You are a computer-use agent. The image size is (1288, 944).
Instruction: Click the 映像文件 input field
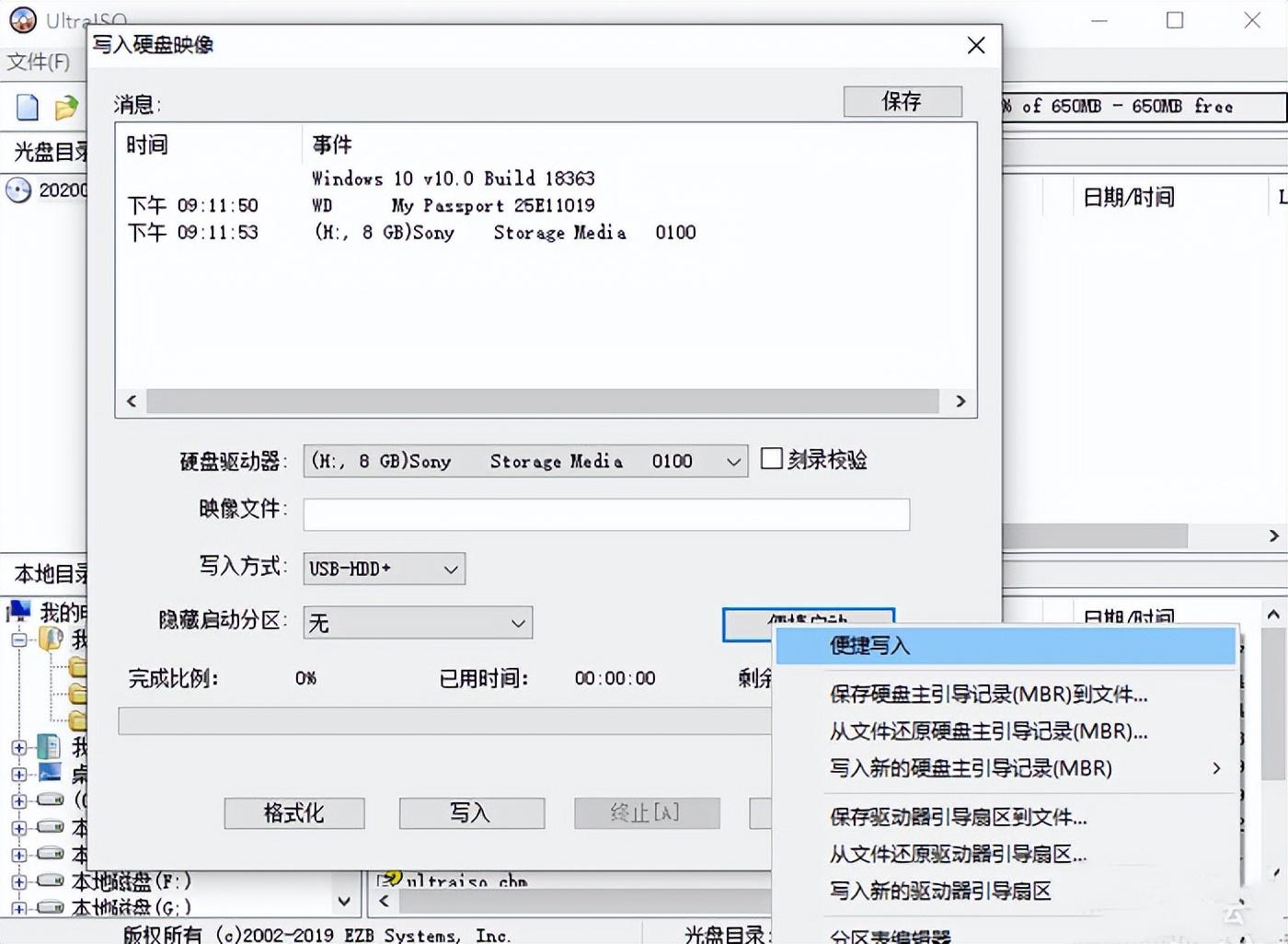point(606,514)
